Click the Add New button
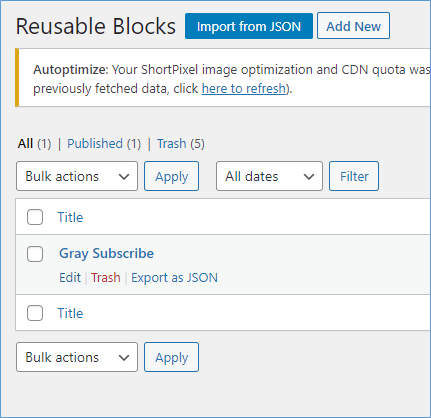The height and width of the screenshot is (418, 431). point(353,26)
